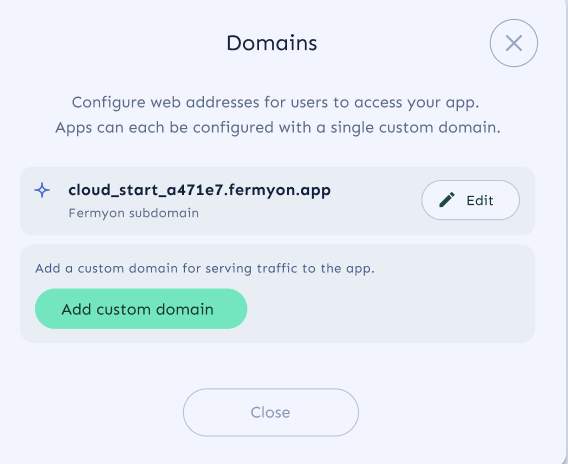This screenshot has width=568, height=464.
Task: Select the cloud_start_a471e7.fermyon.app domain name
Action: (x=199, y=190)
